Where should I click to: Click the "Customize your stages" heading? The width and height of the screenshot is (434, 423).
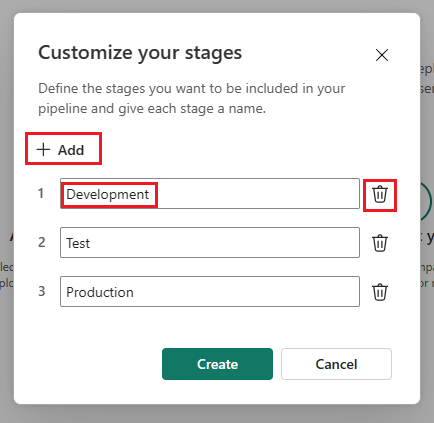click(140, 53)
